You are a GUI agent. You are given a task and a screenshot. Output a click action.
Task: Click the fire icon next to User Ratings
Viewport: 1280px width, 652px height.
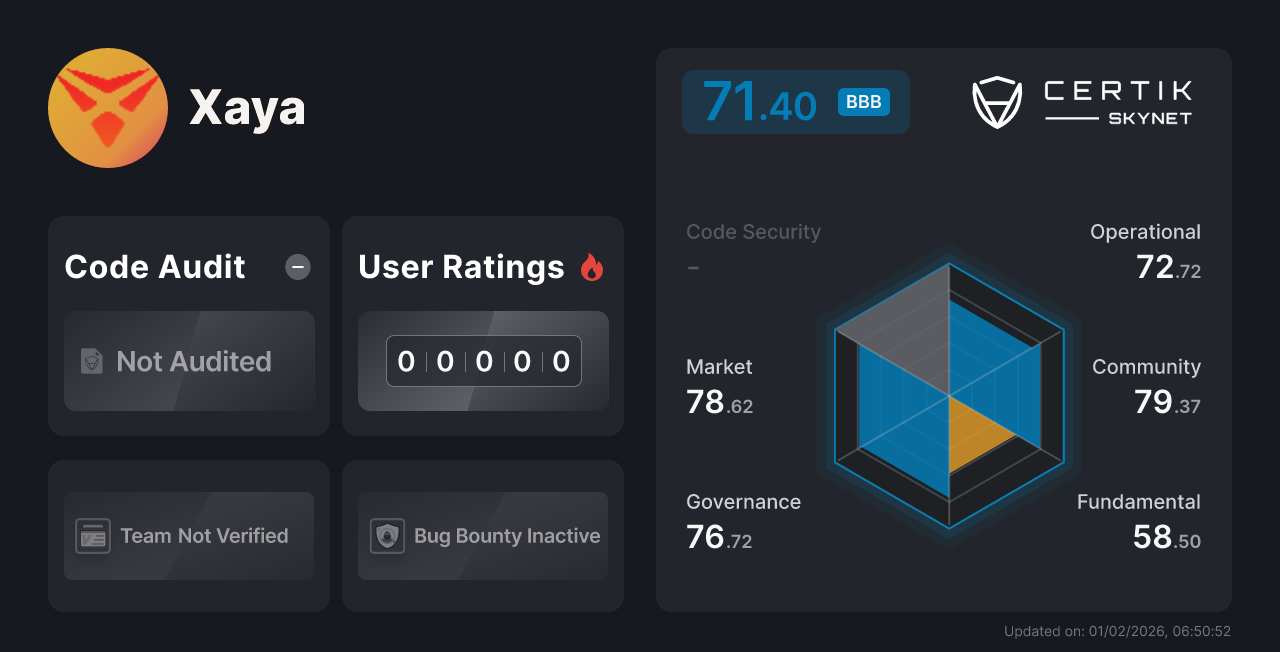tap(592, 266)
